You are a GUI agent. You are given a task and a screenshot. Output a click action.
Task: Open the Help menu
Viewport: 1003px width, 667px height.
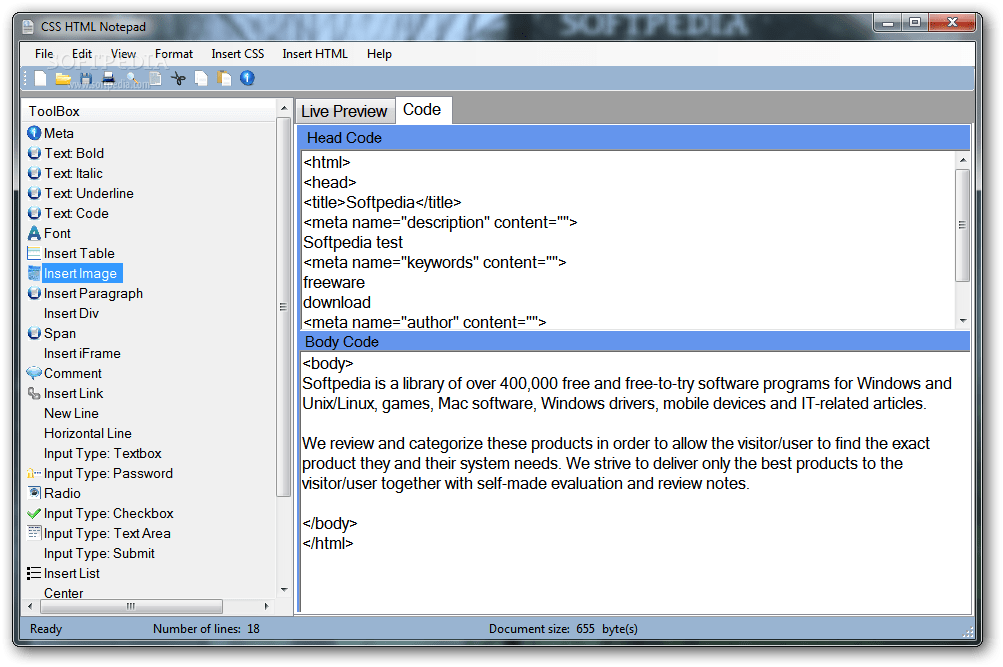point(379,54)
